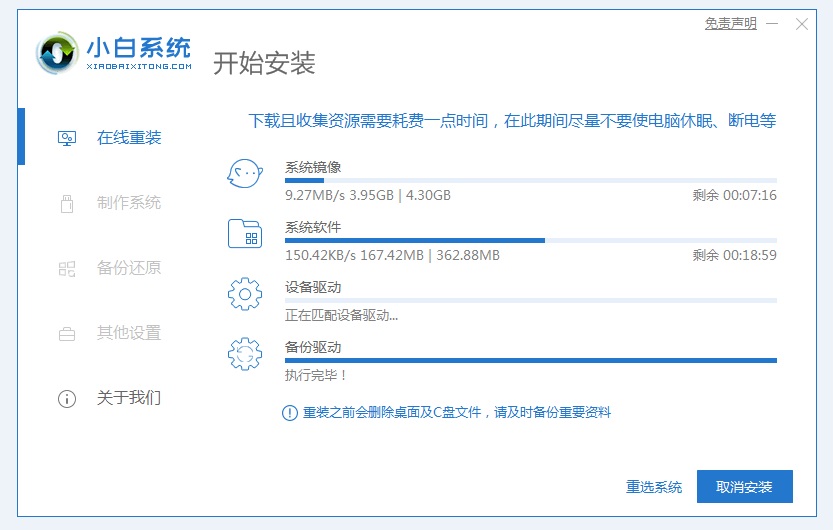Open the 免责声明 link
Image resolution: width=833 pixels, height=530 pixels.
[730, 24]
